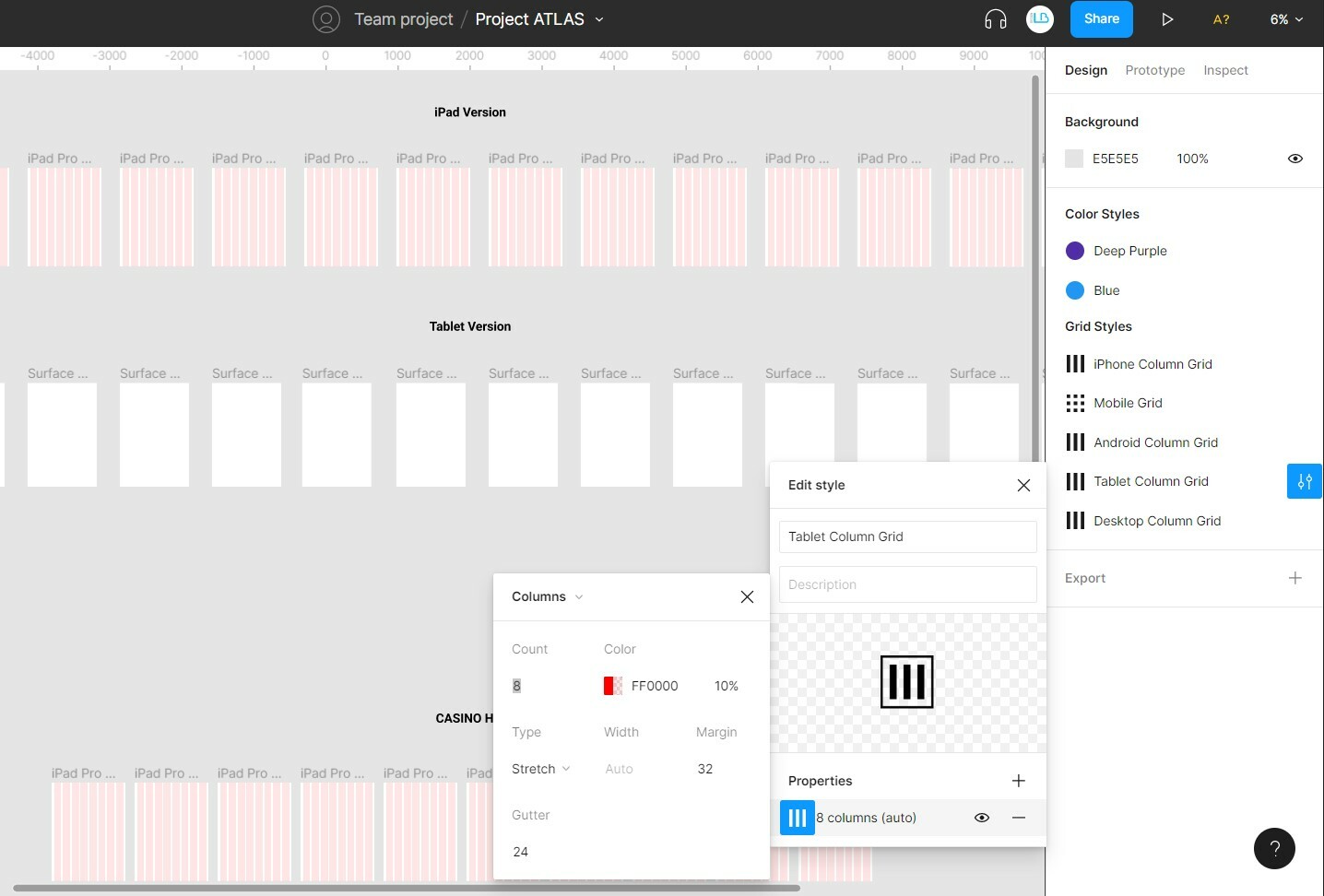Open the FF0000 grid color swatch
Image resolution: width=1324 pixels, height=896 pixels.
coord(613,686)
